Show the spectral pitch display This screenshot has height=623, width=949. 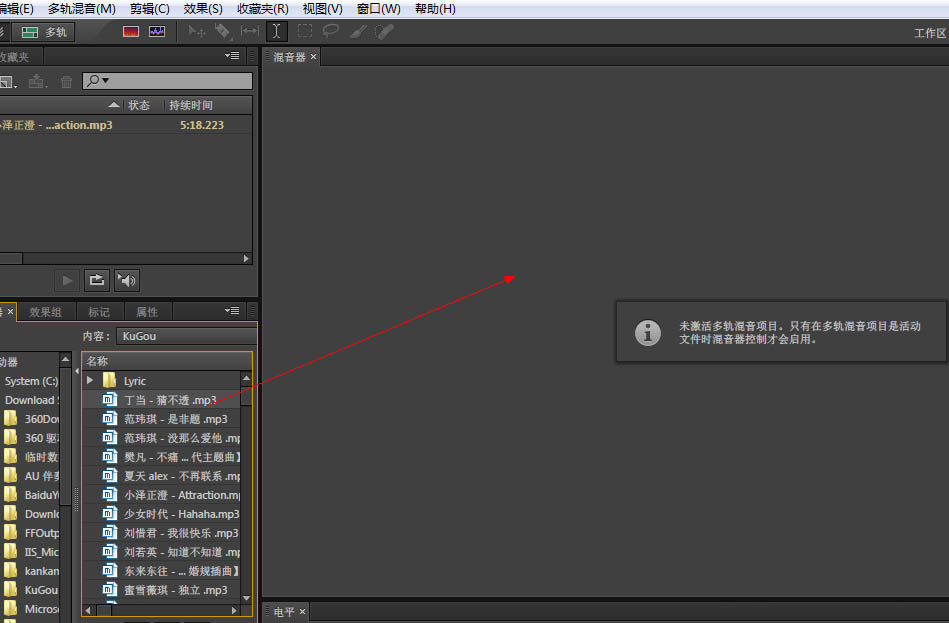tap(157, 32)
